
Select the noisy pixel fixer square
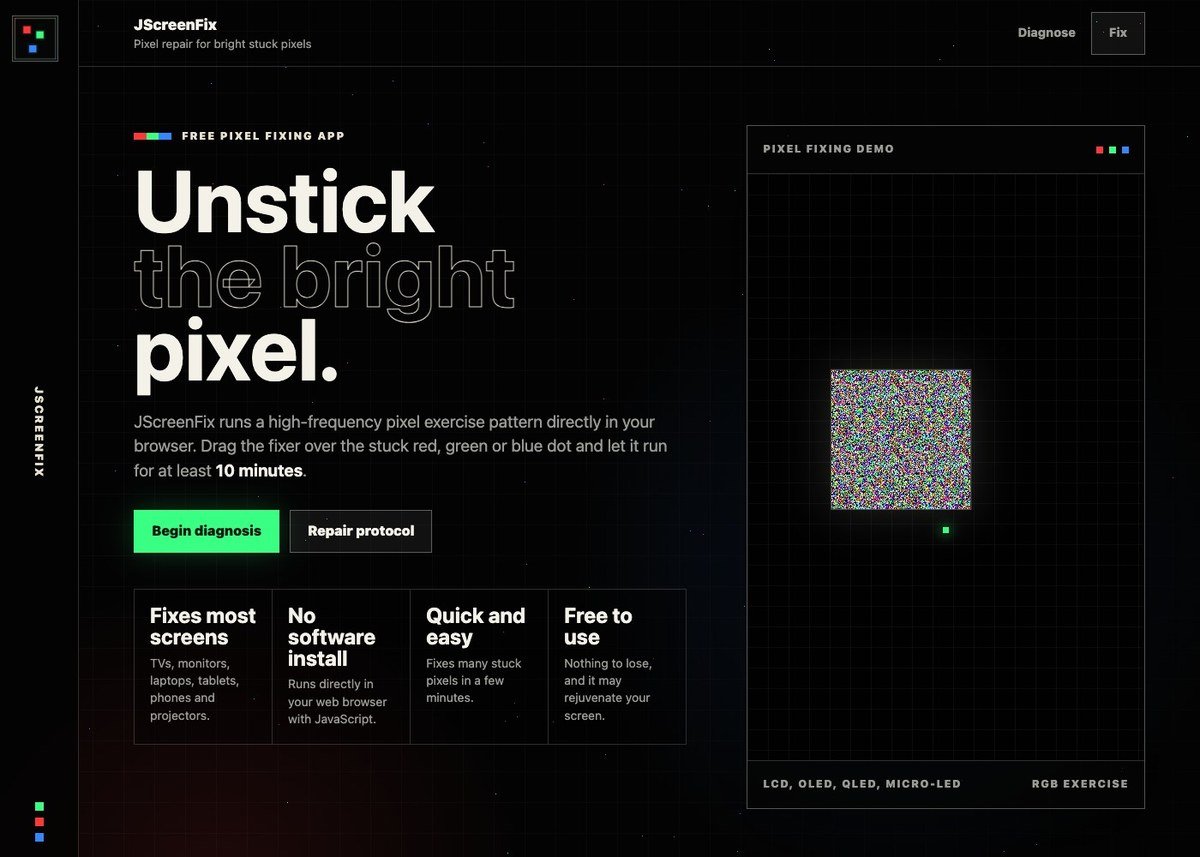click(x=901, y=439)
